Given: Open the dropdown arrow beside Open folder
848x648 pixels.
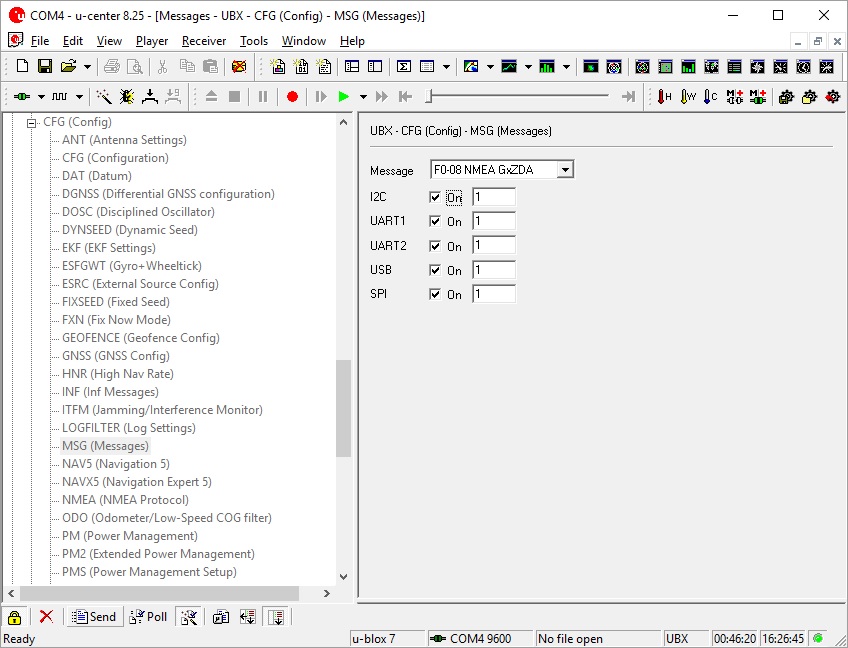Looking at the screenshot, I should click(87, 67).
